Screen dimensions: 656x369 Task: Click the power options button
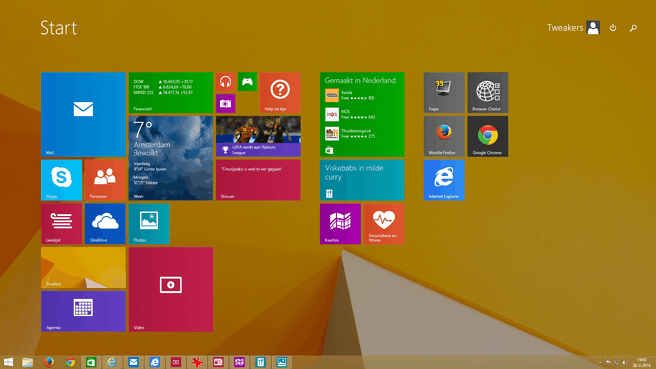tap(613, 28)
